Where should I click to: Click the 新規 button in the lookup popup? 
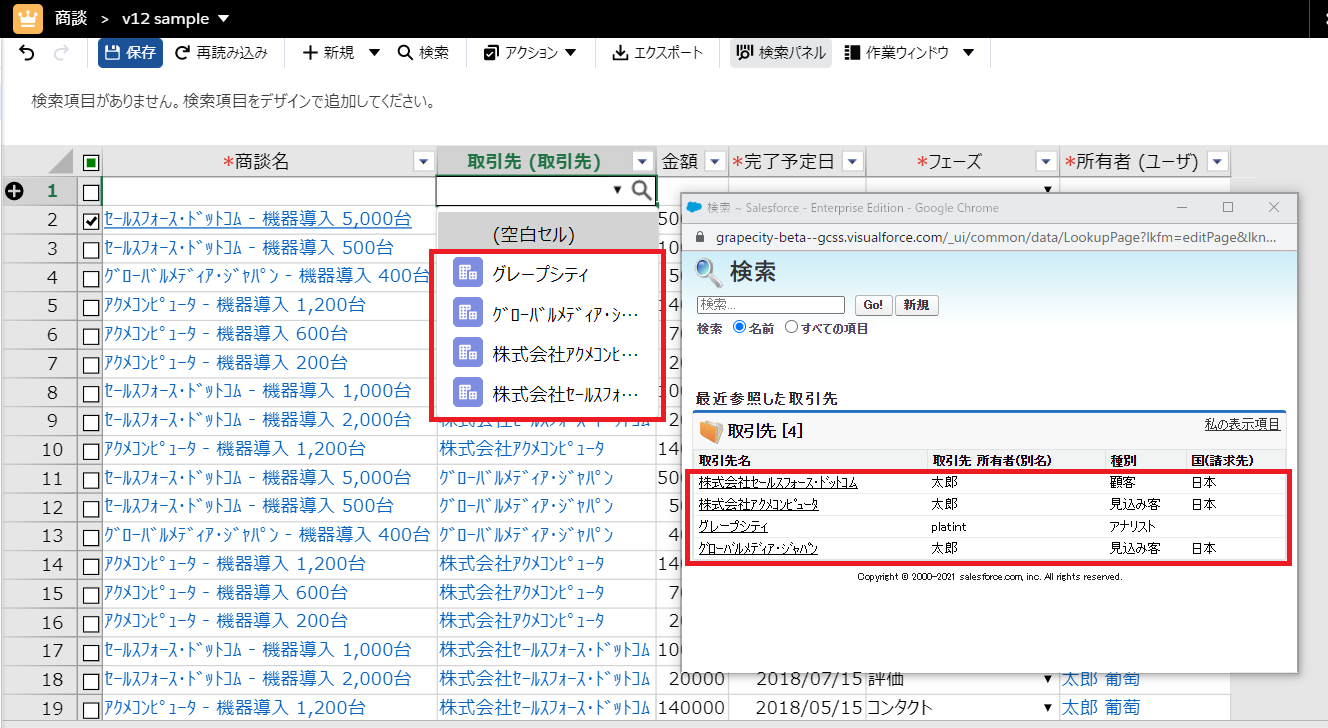(916, 305)
